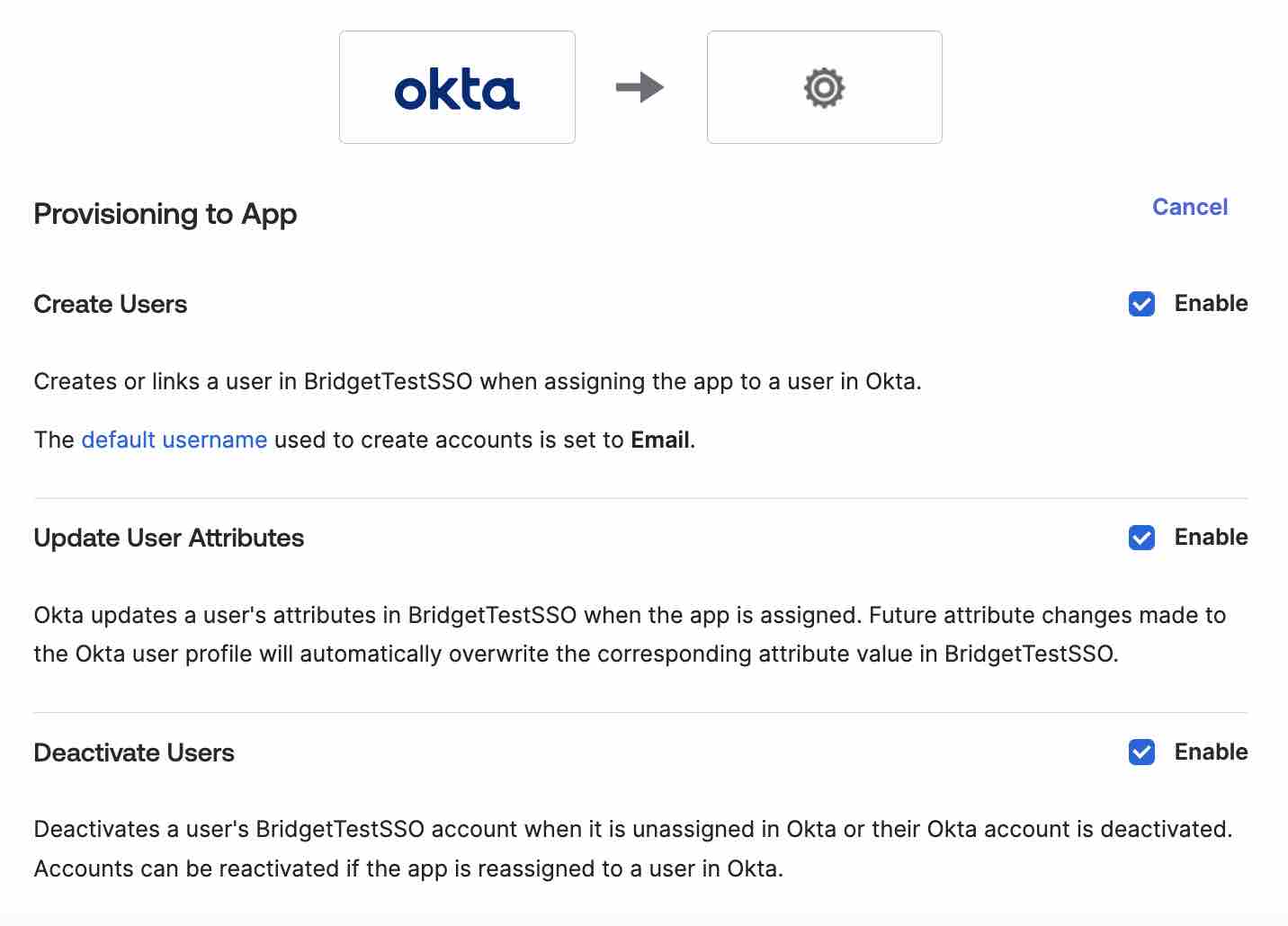Select the okta card on the left
Screen dimensions: 1288x926
456,87
